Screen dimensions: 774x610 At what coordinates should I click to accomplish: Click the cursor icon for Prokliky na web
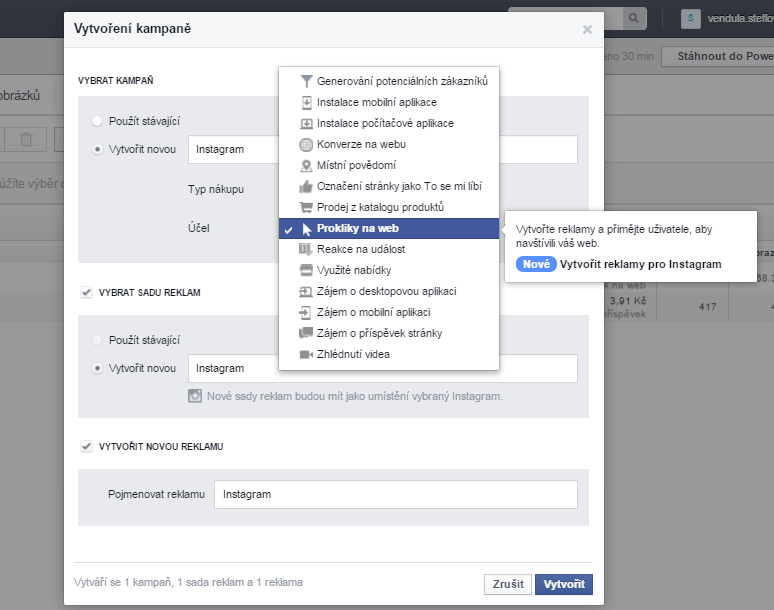306,229
